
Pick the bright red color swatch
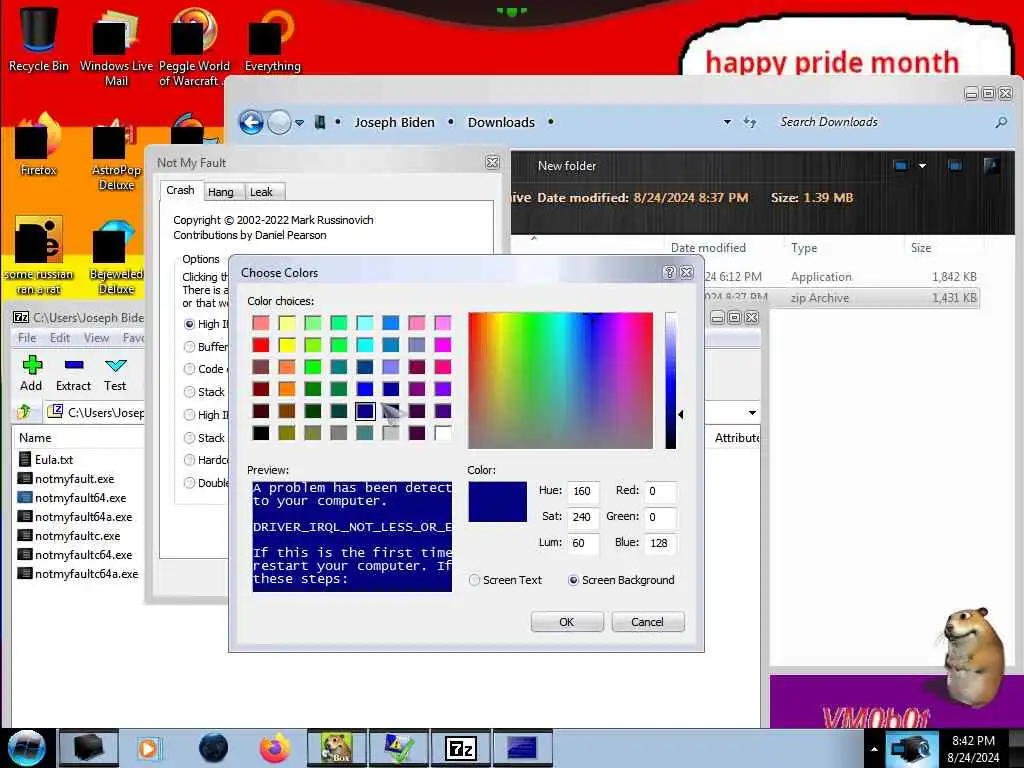(x=261, y=344)
